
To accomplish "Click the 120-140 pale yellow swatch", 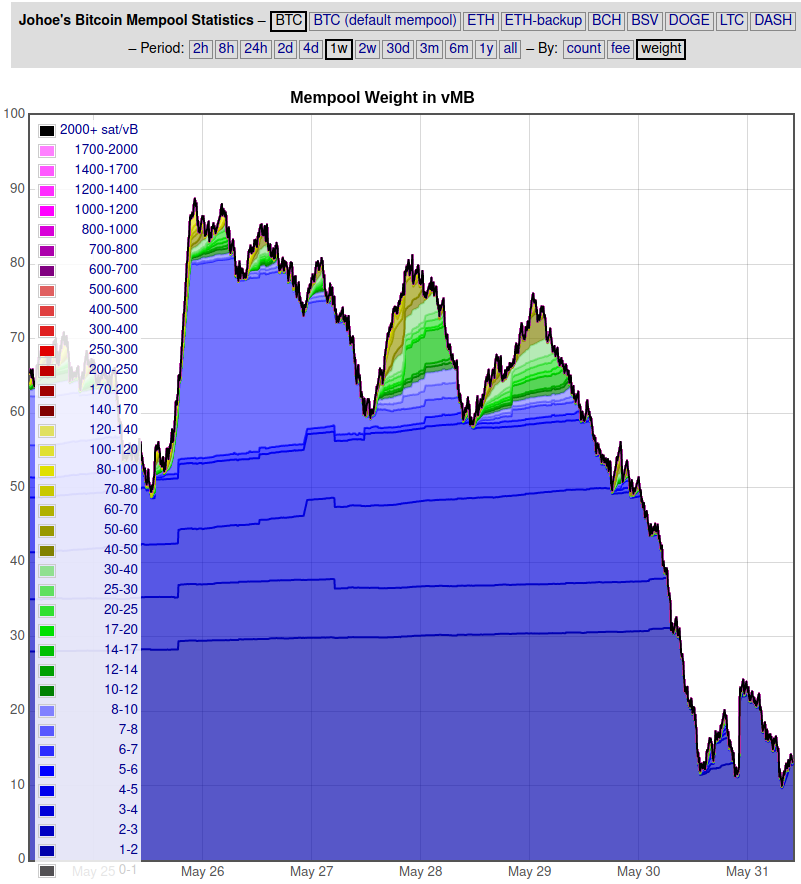I will point(47,431).
